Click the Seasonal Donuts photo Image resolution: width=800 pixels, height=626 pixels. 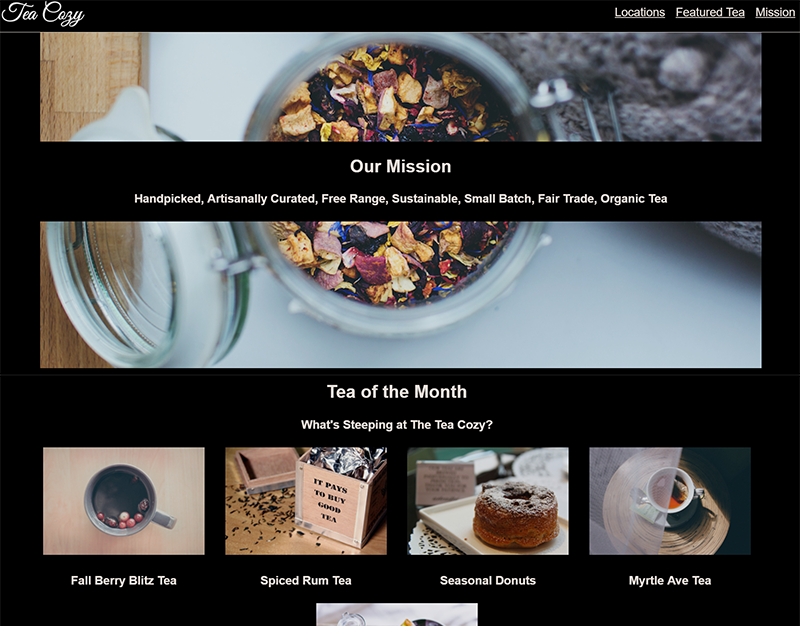(488, 501)
